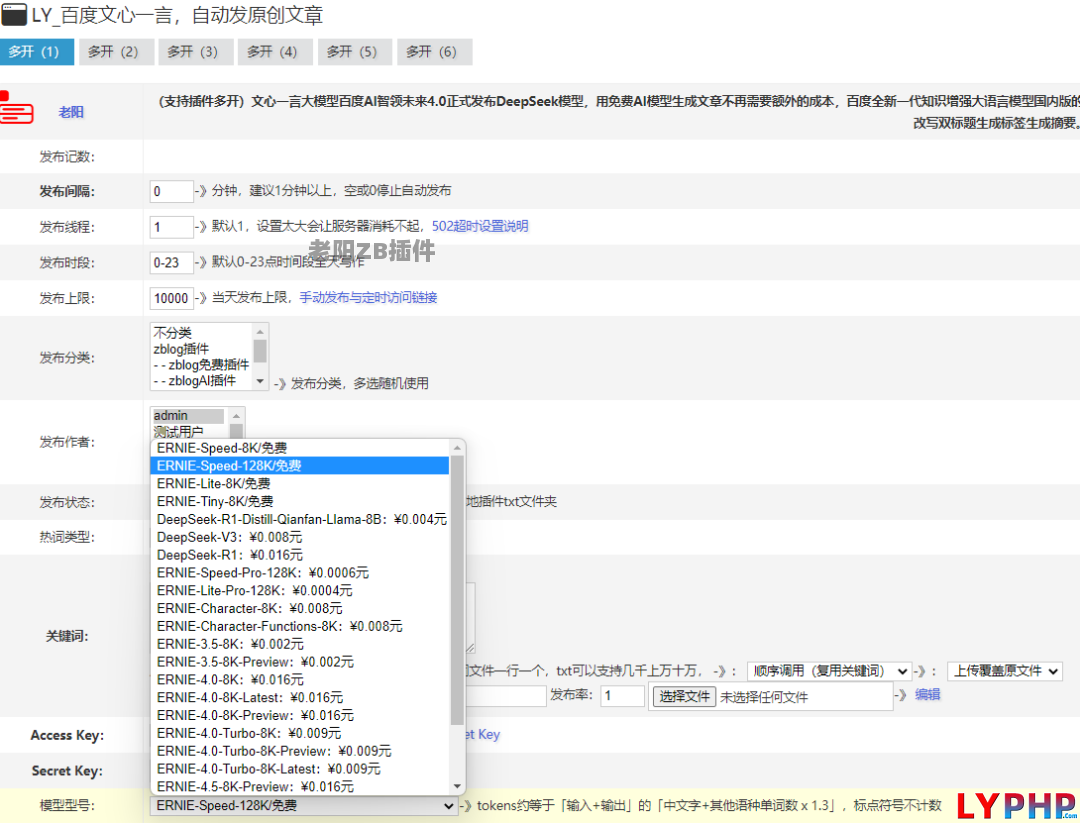Click the 发布间隔 minutes input field

coord(172,191)
